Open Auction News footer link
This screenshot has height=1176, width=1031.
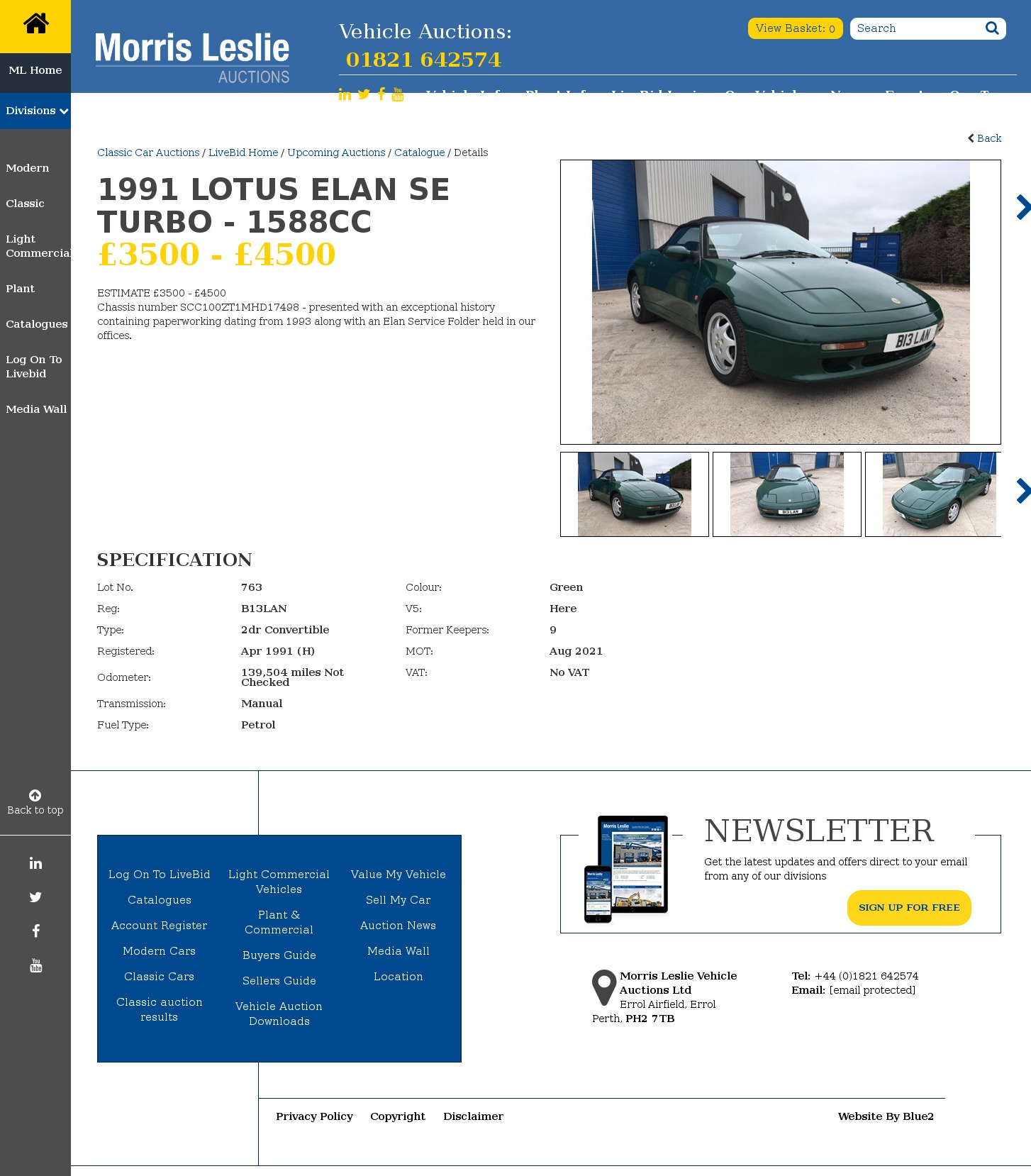tap(399, 926)
